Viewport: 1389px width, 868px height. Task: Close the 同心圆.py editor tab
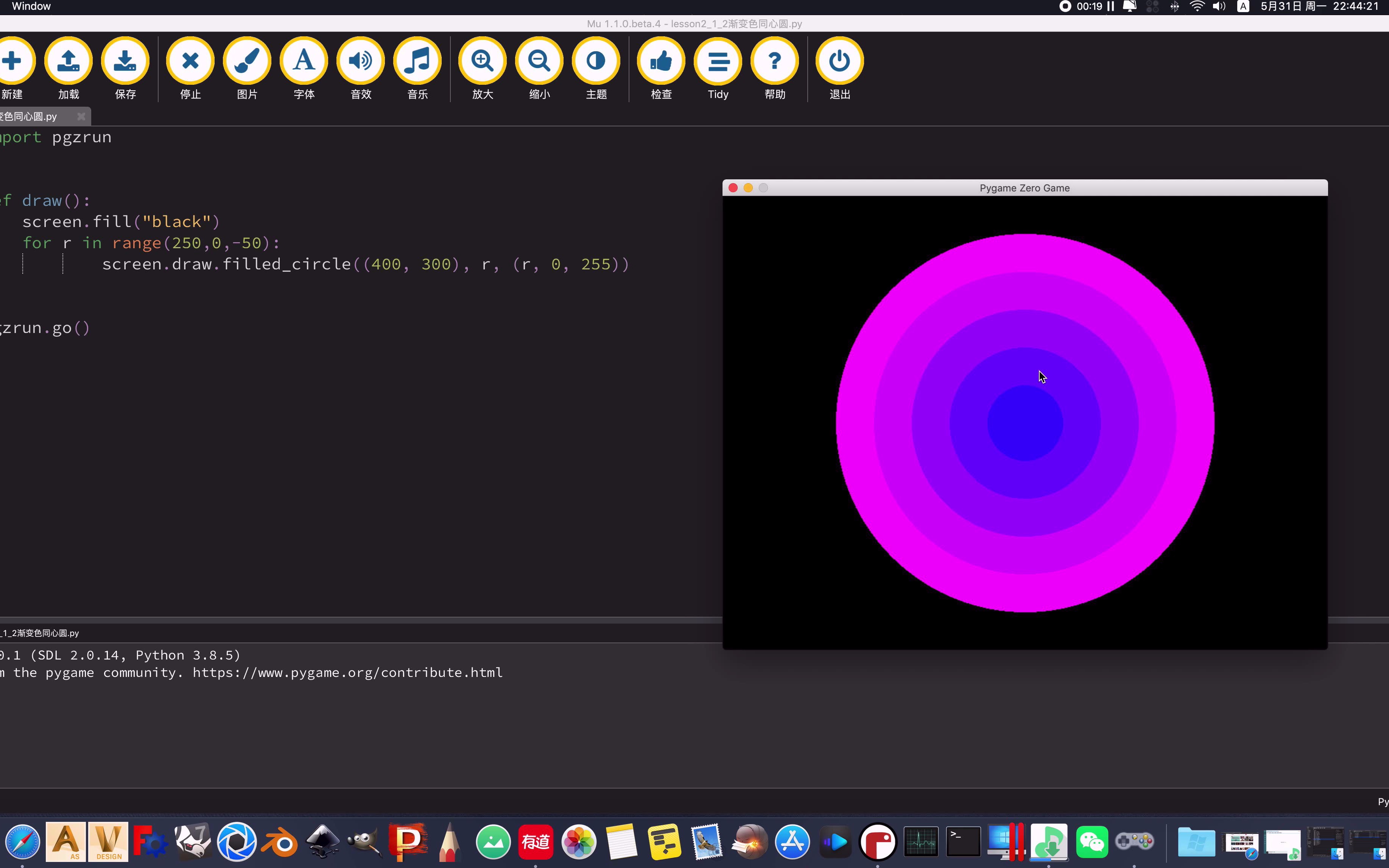point(81,117)
